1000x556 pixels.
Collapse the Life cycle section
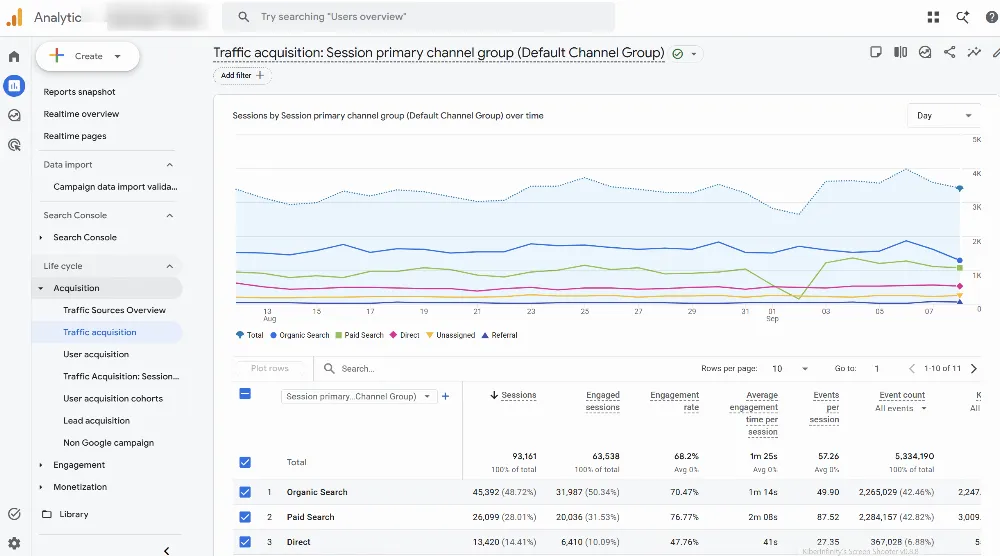(170, 266)
